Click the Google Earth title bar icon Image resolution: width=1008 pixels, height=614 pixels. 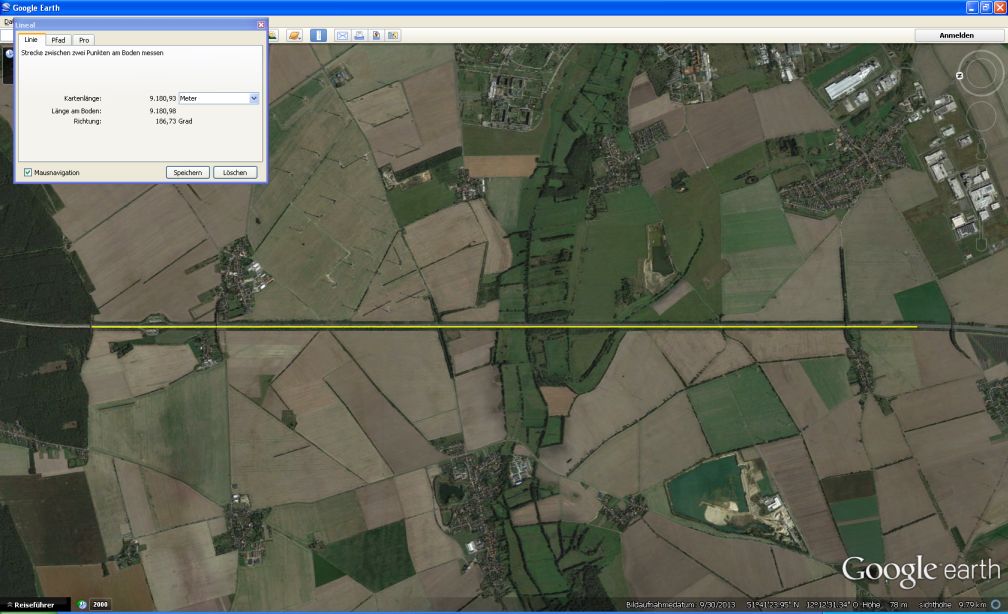(x=6, y=7)
